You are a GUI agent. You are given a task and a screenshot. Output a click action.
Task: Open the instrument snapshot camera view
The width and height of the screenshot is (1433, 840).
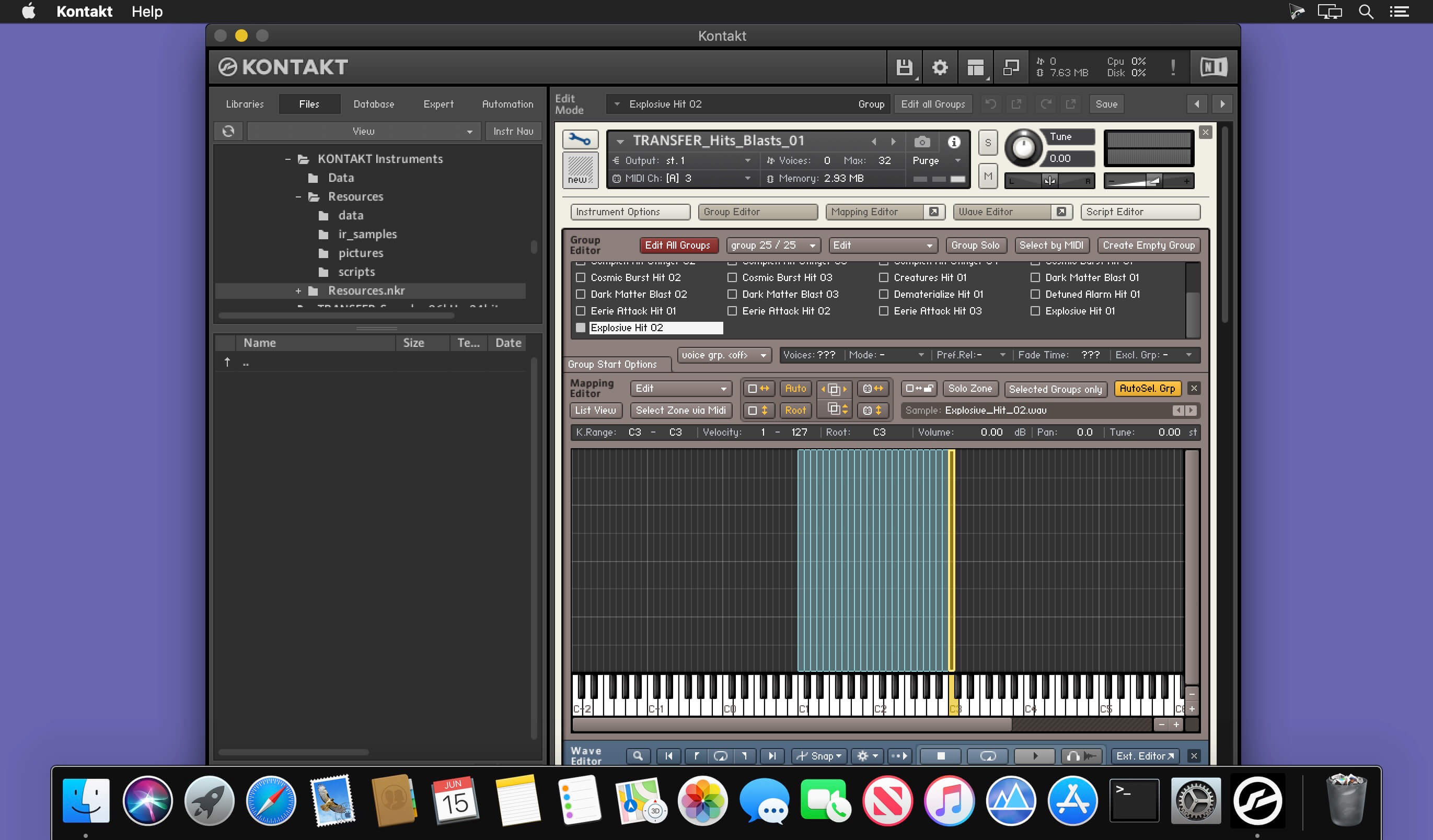pyautogui.click(x=922, y=142)
